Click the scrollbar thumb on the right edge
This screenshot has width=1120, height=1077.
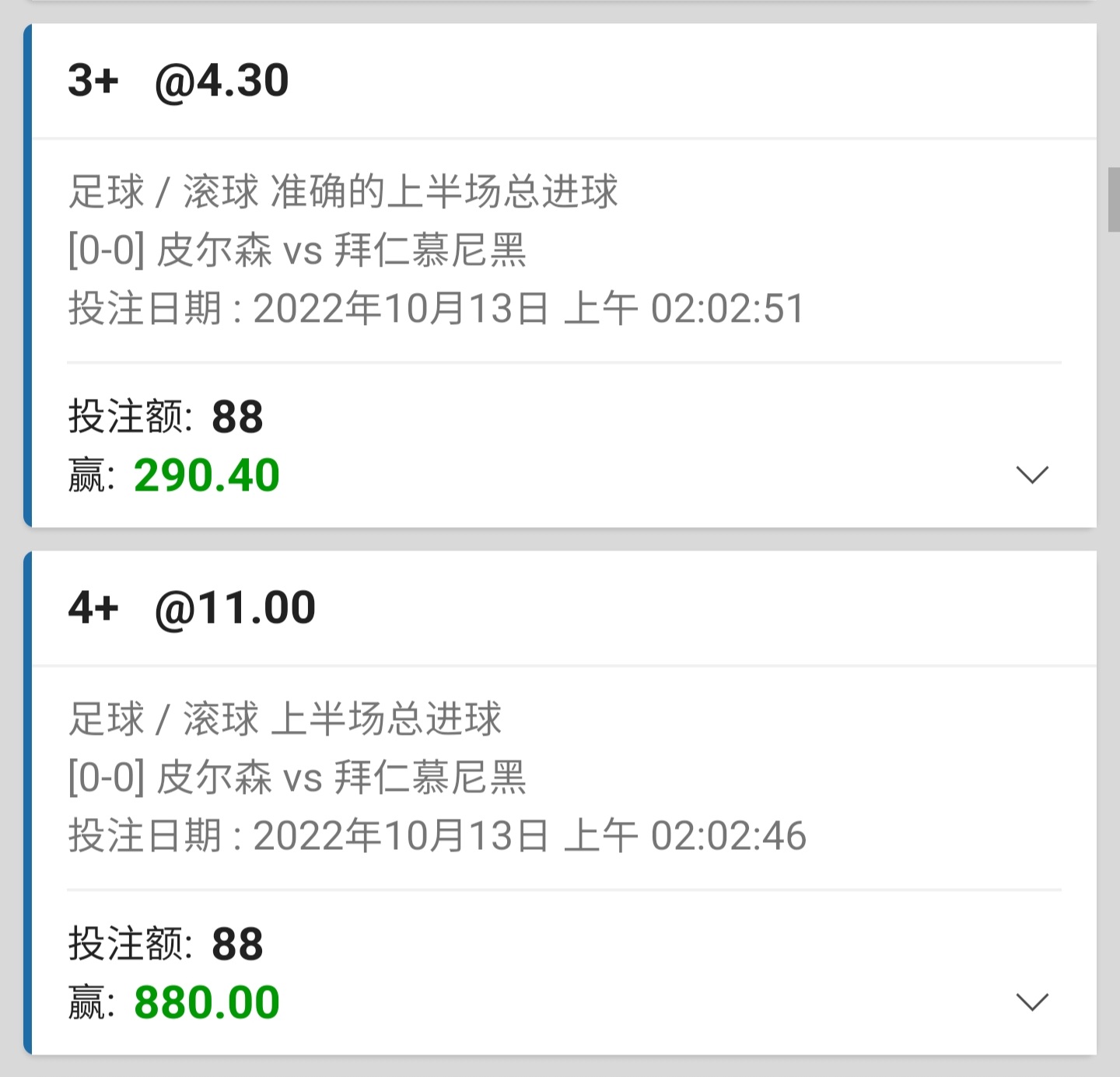(x=1113, y=199)
